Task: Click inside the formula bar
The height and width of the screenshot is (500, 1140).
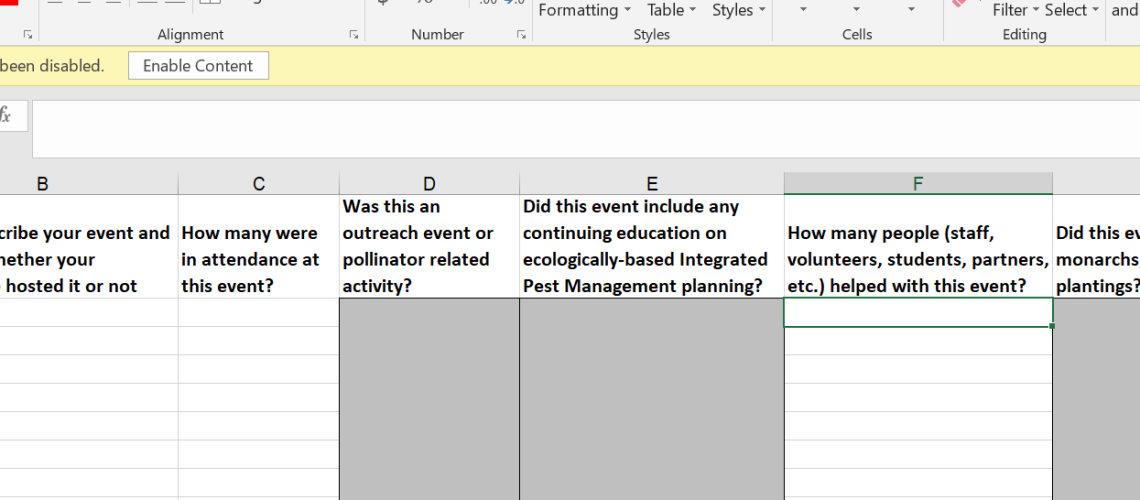Action: (x=585, y=129)
